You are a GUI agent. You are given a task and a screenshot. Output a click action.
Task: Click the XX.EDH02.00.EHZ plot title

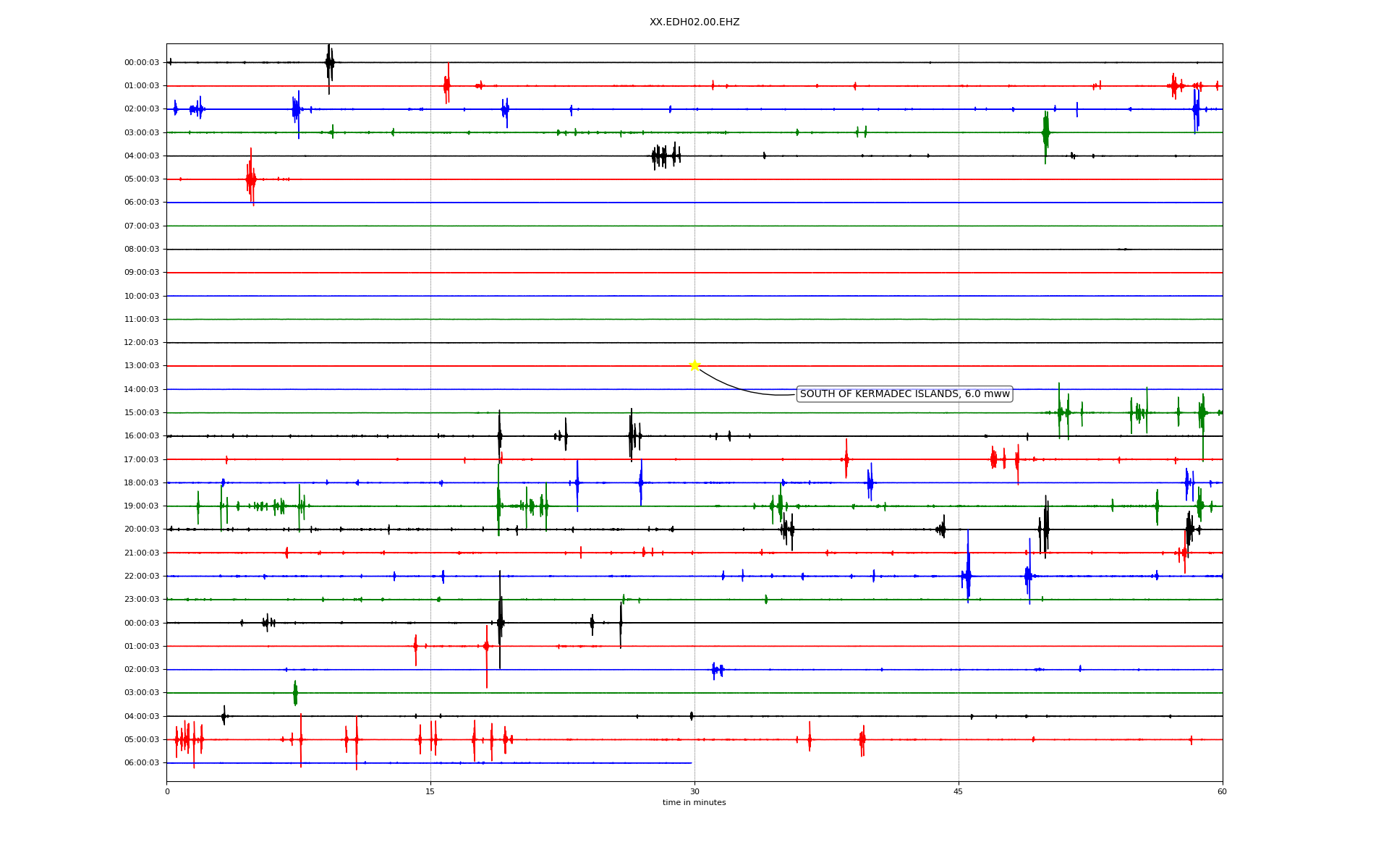click(x=694, y=22)
